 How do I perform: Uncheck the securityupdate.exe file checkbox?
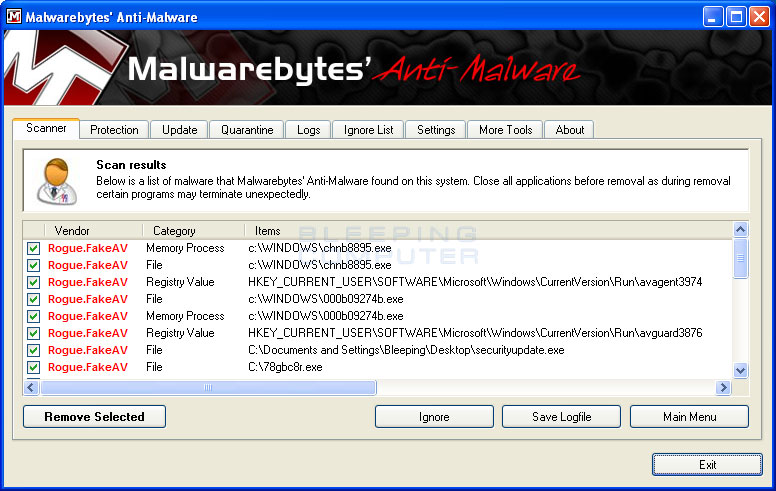pos(33,350)
